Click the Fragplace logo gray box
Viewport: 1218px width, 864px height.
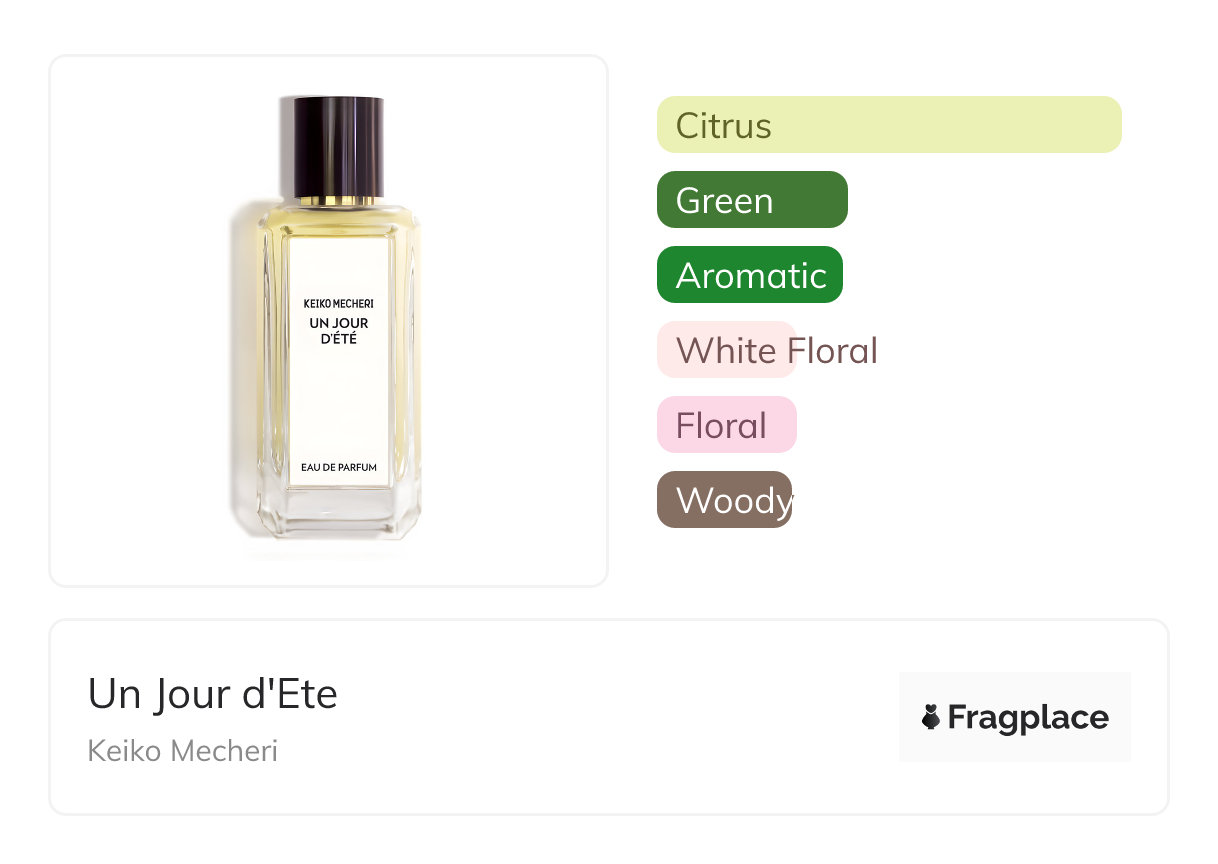coord(1015,717)
